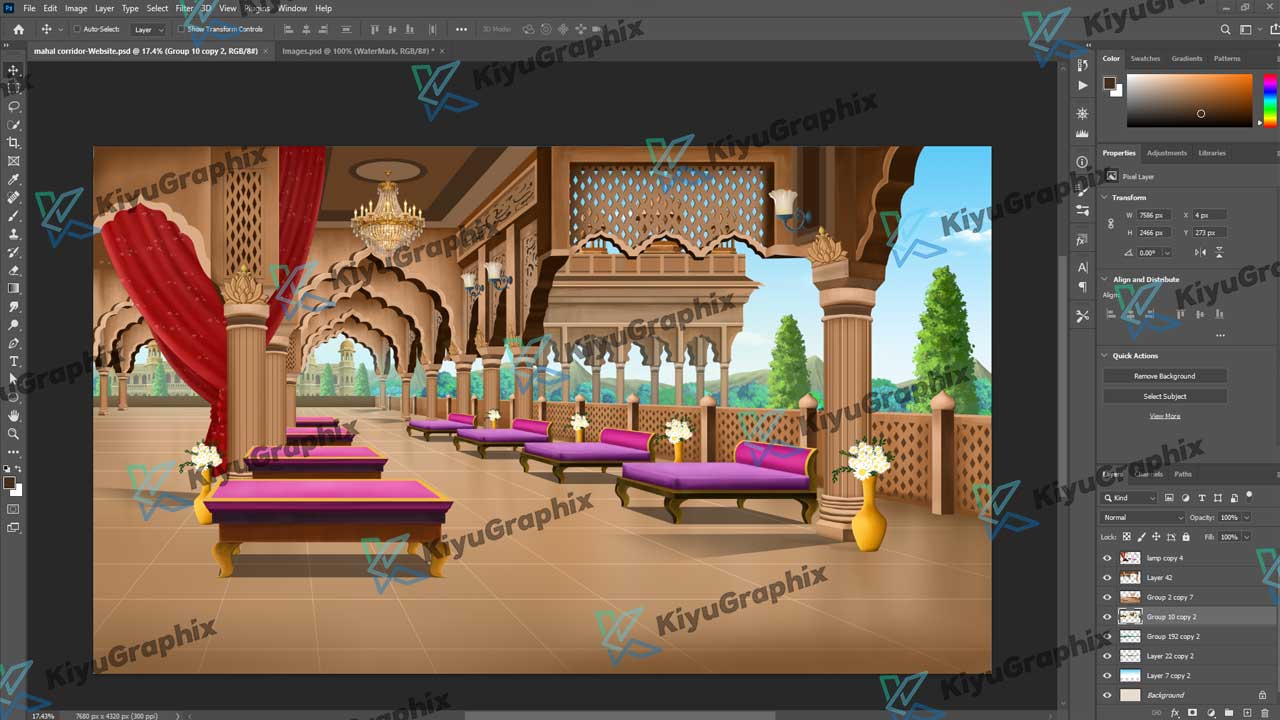The image size is (1280, 720).
Task: Select the Hand tool
Action: 14,415
